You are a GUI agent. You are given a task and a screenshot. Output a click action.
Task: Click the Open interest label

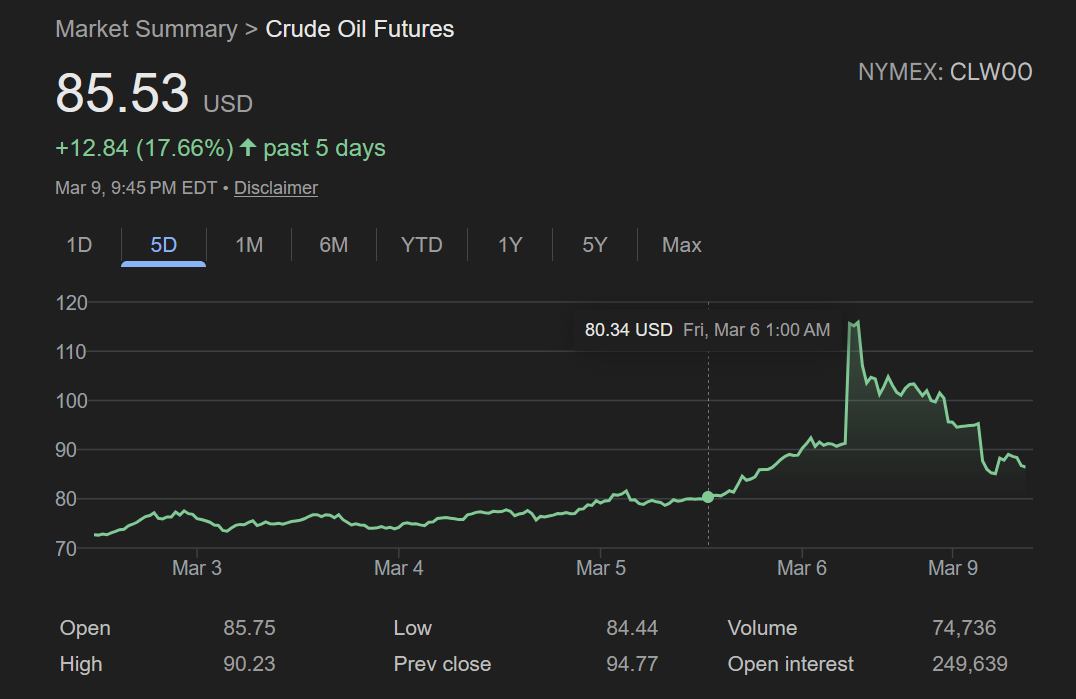[791, 664]
